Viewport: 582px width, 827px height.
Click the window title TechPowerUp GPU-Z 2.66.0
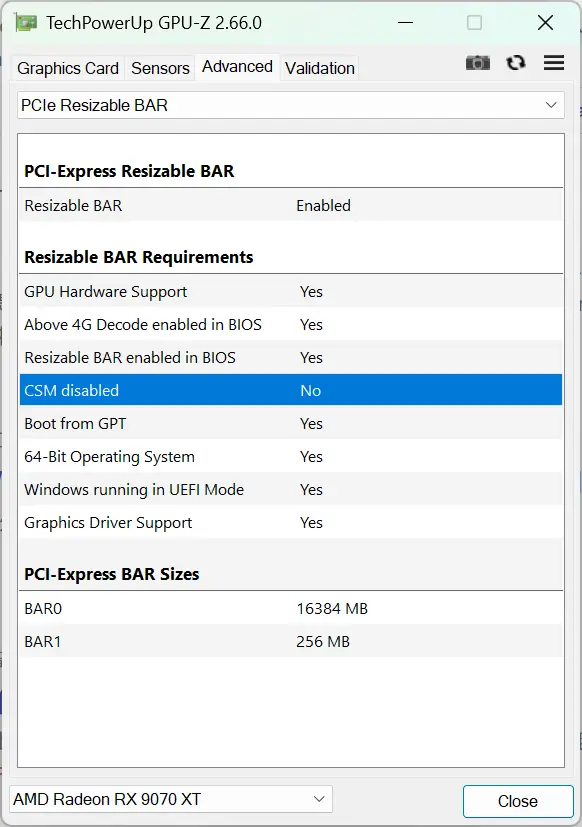click(154, 23)
